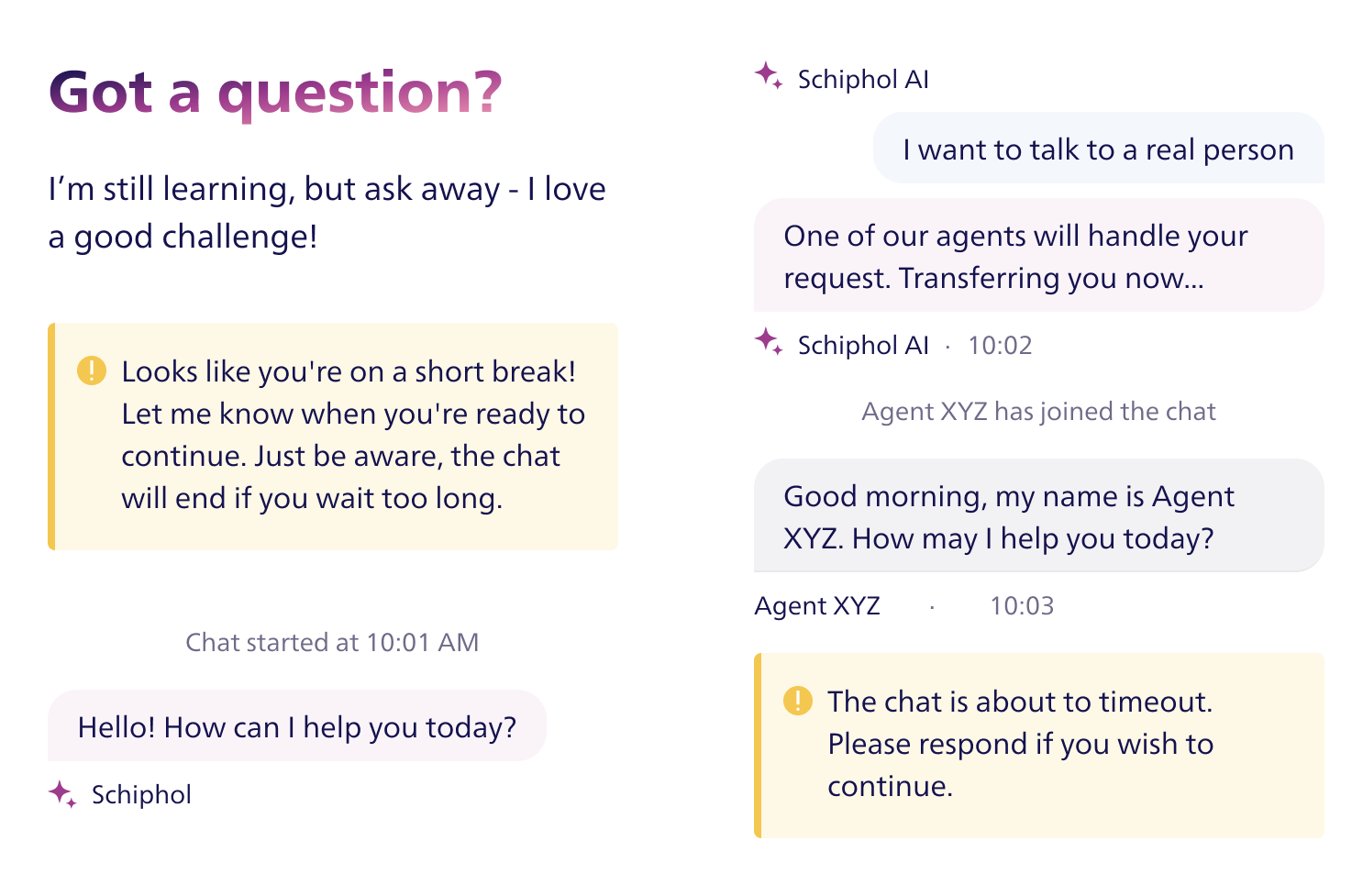Click 'Agent XYZ has joined the chat' notice
The image size is (1363, 896).
click(1038, 411)
